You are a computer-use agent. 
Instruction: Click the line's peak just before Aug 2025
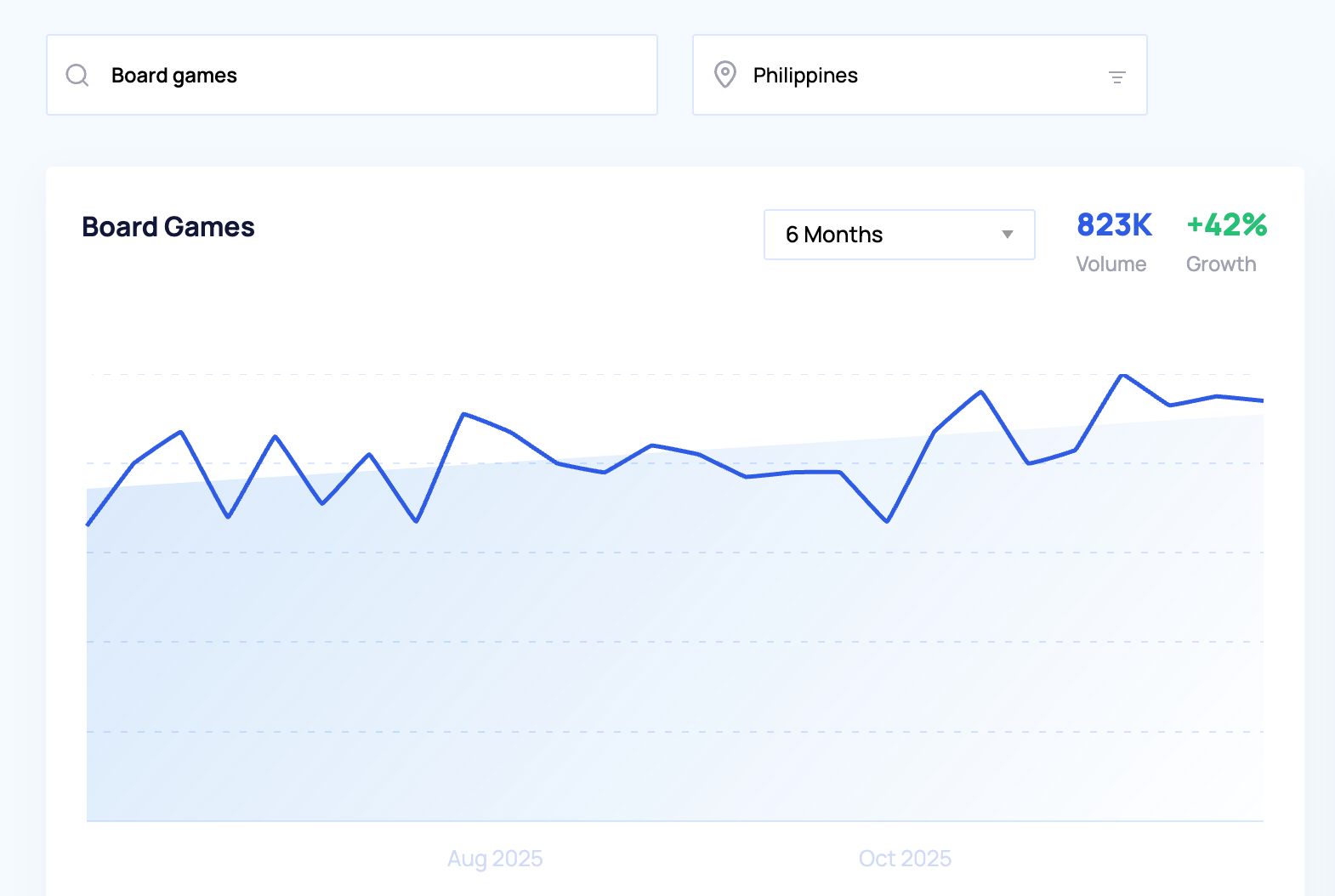coord(463,414)
